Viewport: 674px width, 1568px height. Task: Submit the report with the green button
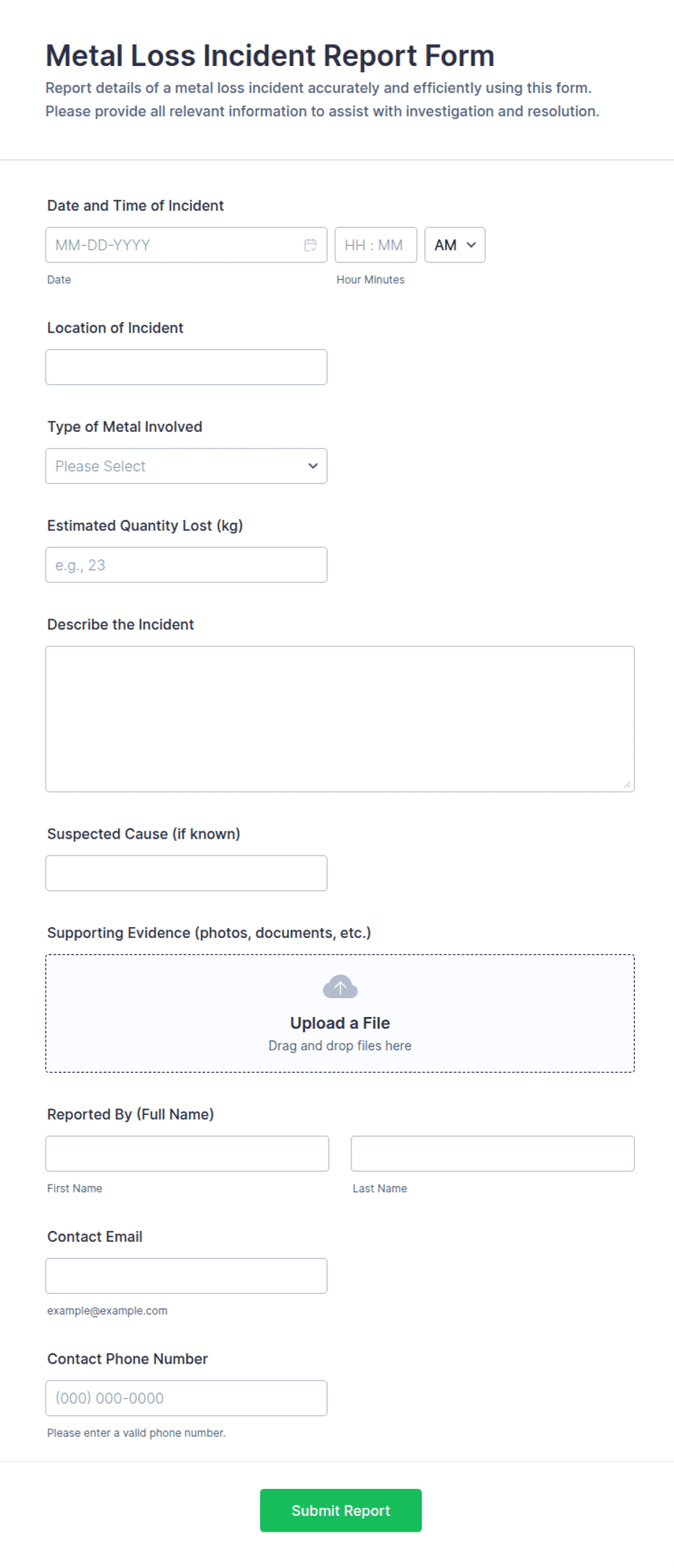341,1511
